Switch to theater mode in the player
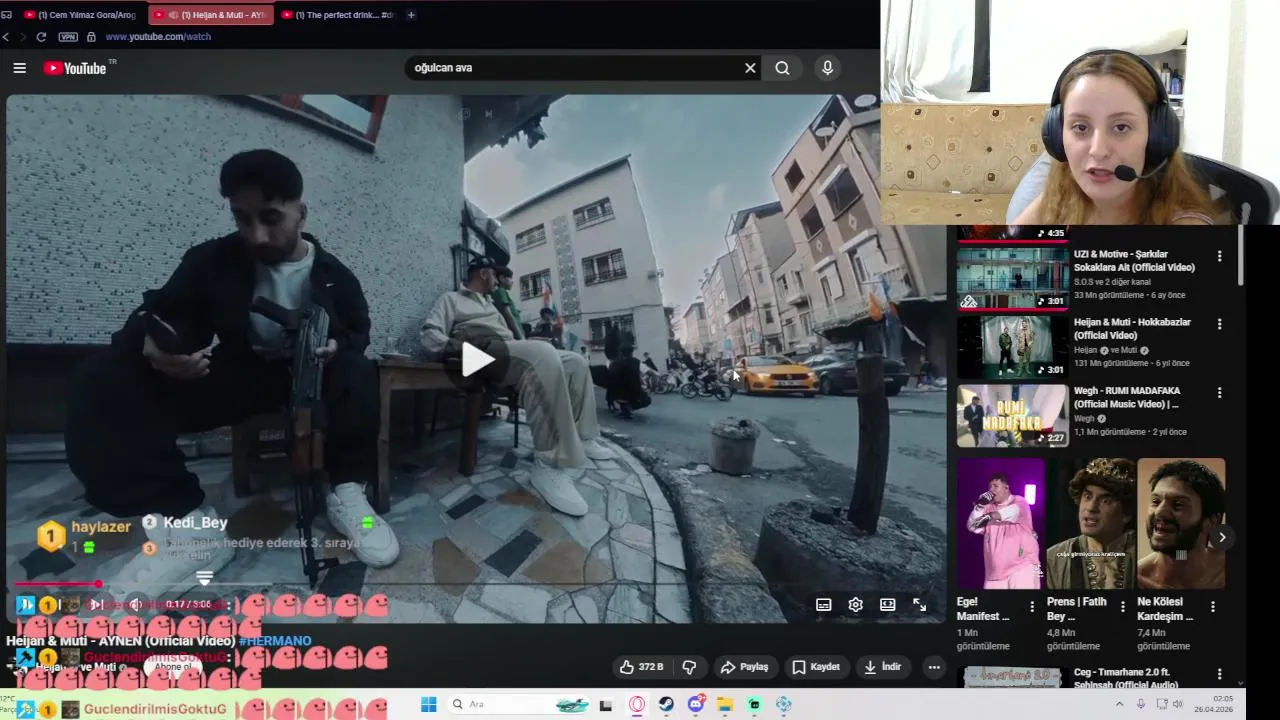This screenshot has width=1280, height=720. [x=888, y=604]
